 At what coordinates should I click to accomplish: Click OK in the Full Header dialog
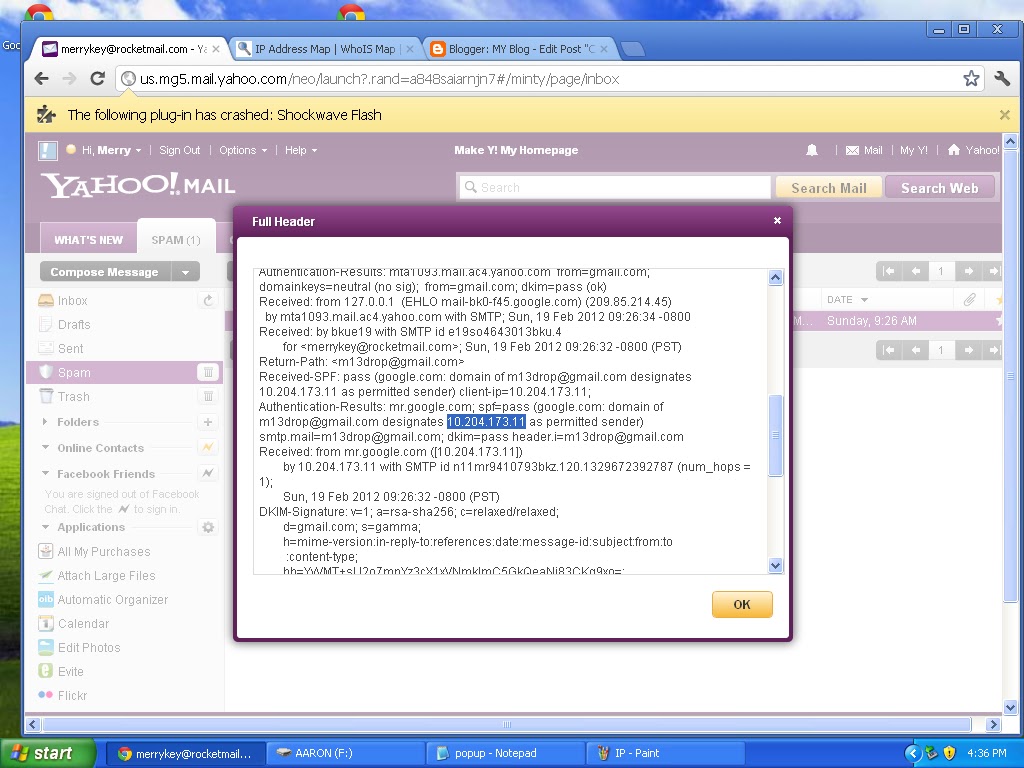coord(742,604)
